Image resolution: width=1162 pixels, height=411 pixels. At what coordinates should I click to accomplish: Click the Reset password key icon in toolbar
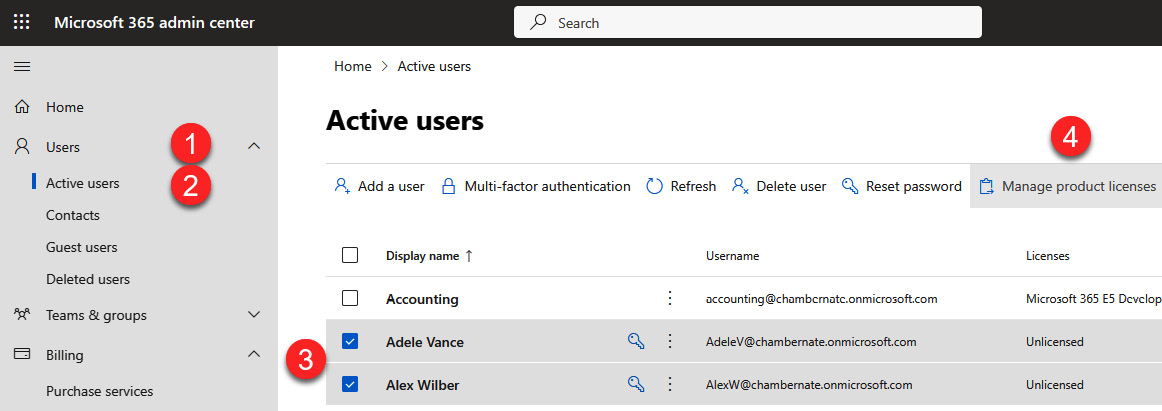(x=850, y=186)
